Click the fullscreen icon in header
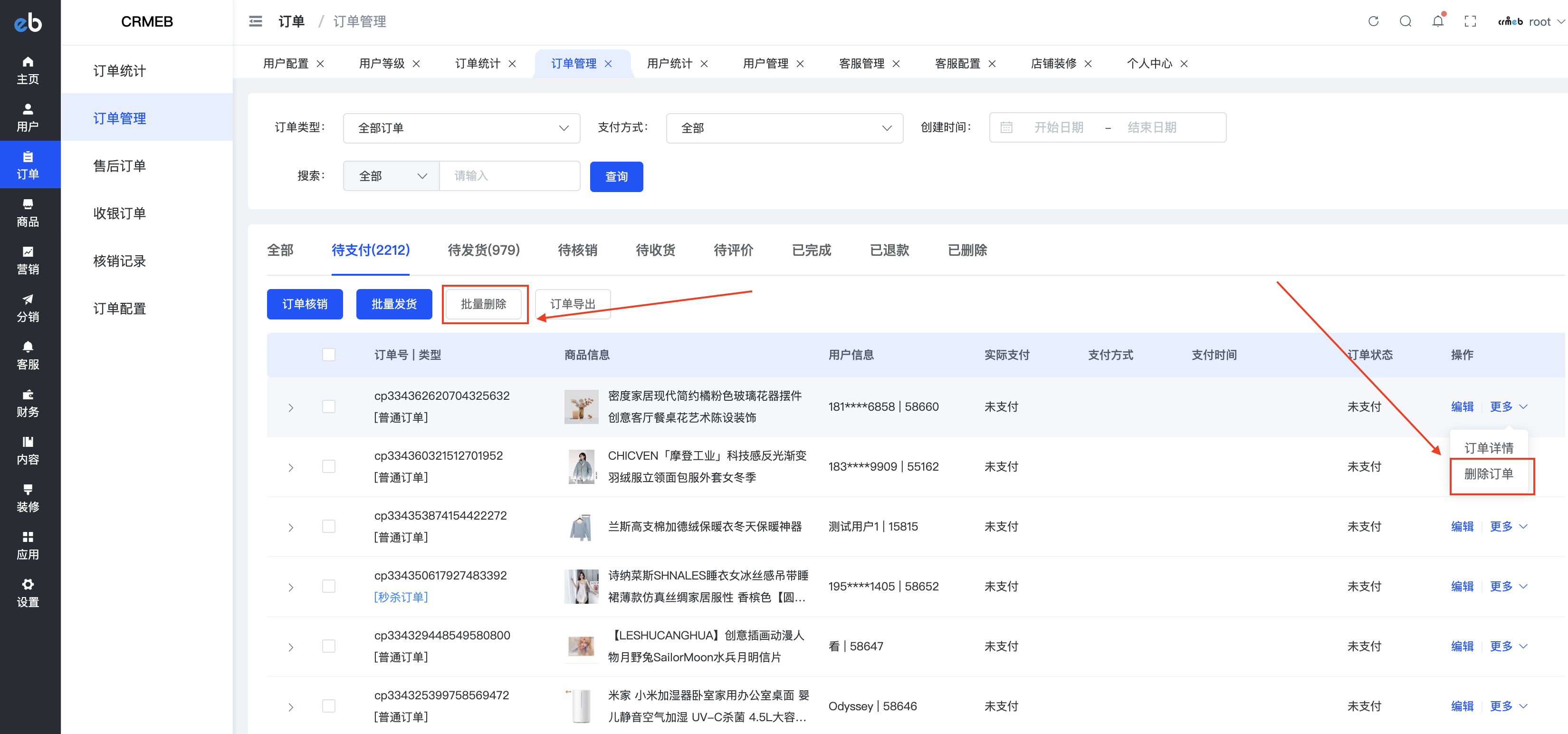 (1470, 21)
